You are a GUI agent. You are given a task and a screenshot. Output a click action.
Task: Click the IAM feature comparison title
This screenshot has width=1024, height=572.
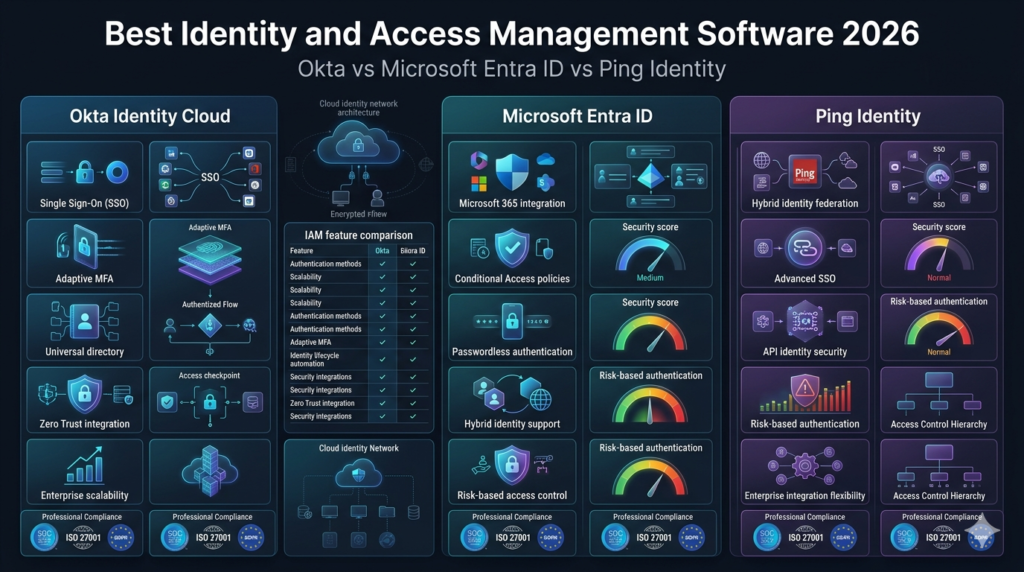point(359,235)
